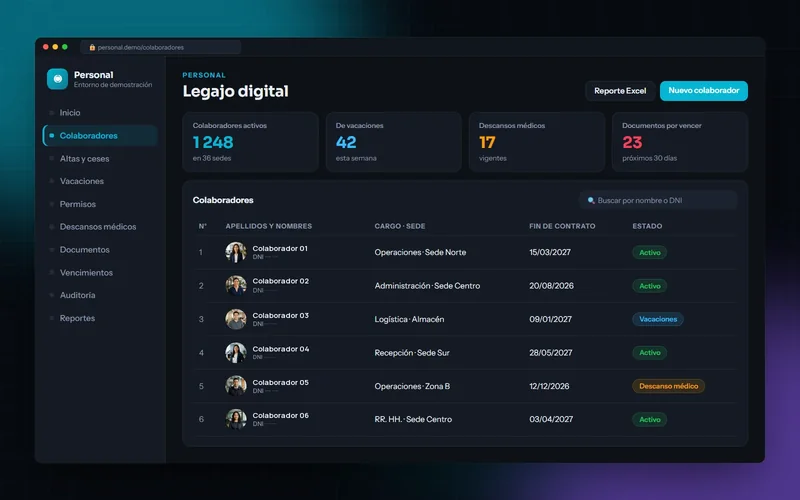Open Permisos in the sidebar
The width and height of the screenshot is (800, 500).
coord(101,204)
